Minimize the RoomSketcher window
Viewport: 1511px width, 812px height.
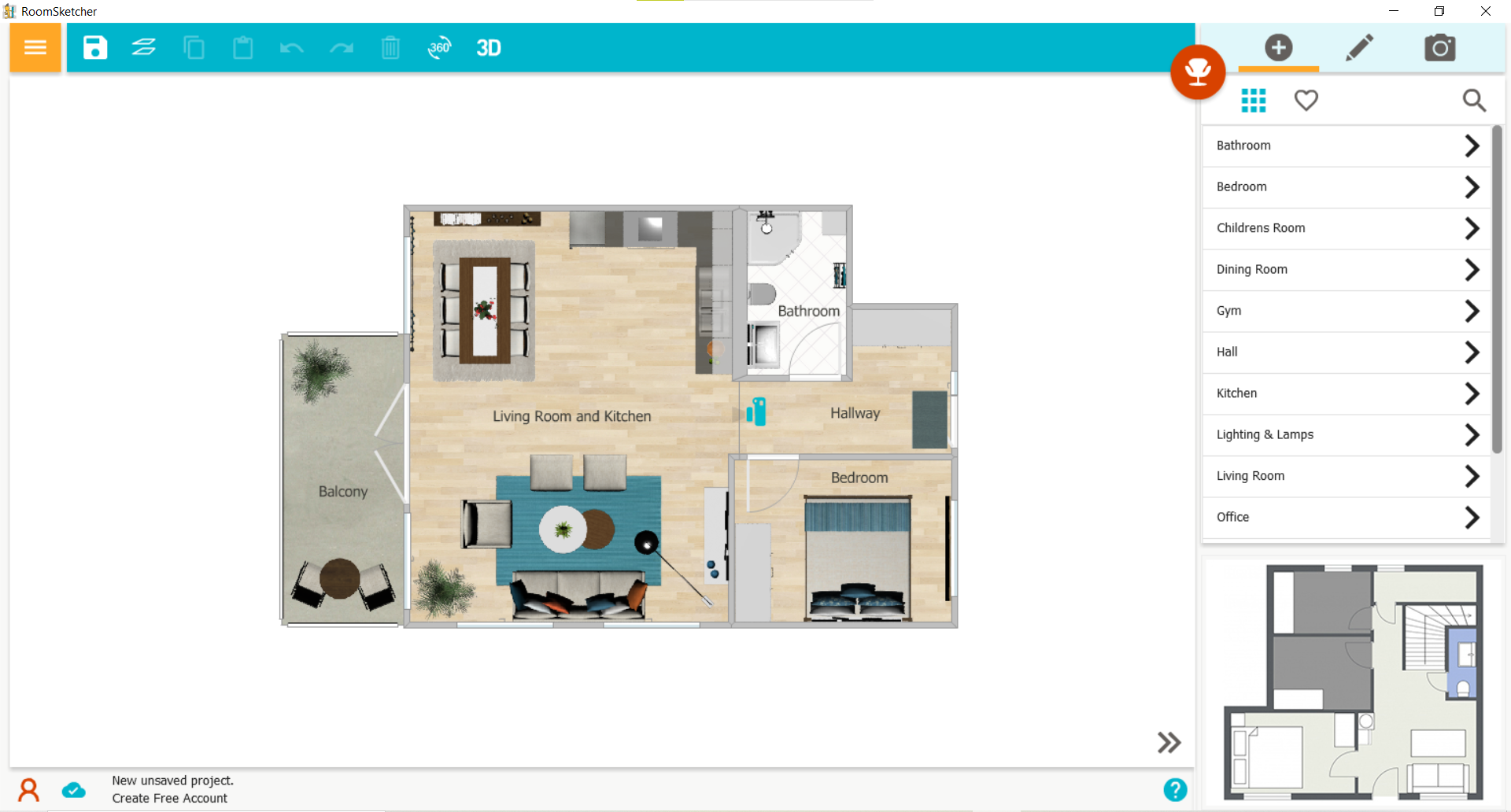[1394, 11]
